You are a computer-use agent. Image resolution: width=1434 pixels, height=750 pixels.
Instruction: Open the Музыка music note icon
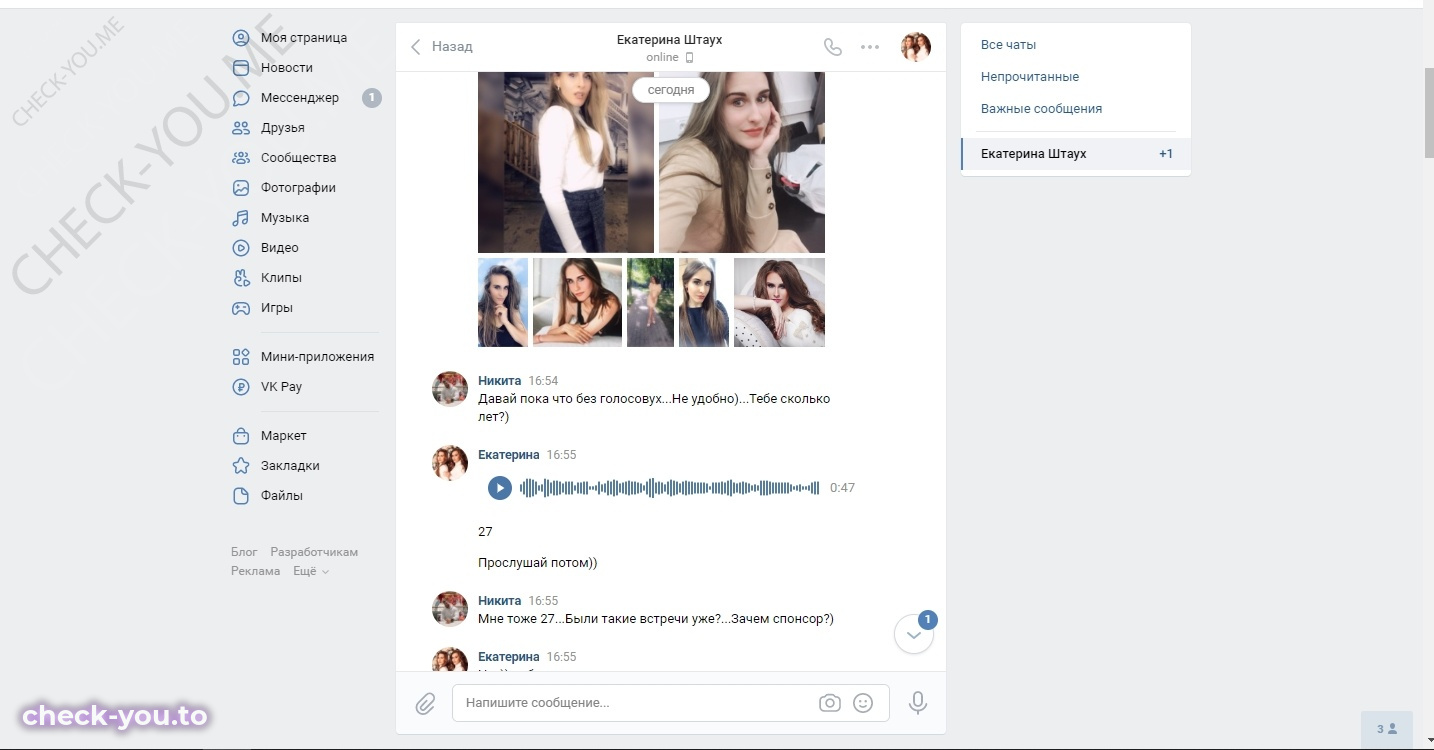pyautogui.click(x=241, y=218)
